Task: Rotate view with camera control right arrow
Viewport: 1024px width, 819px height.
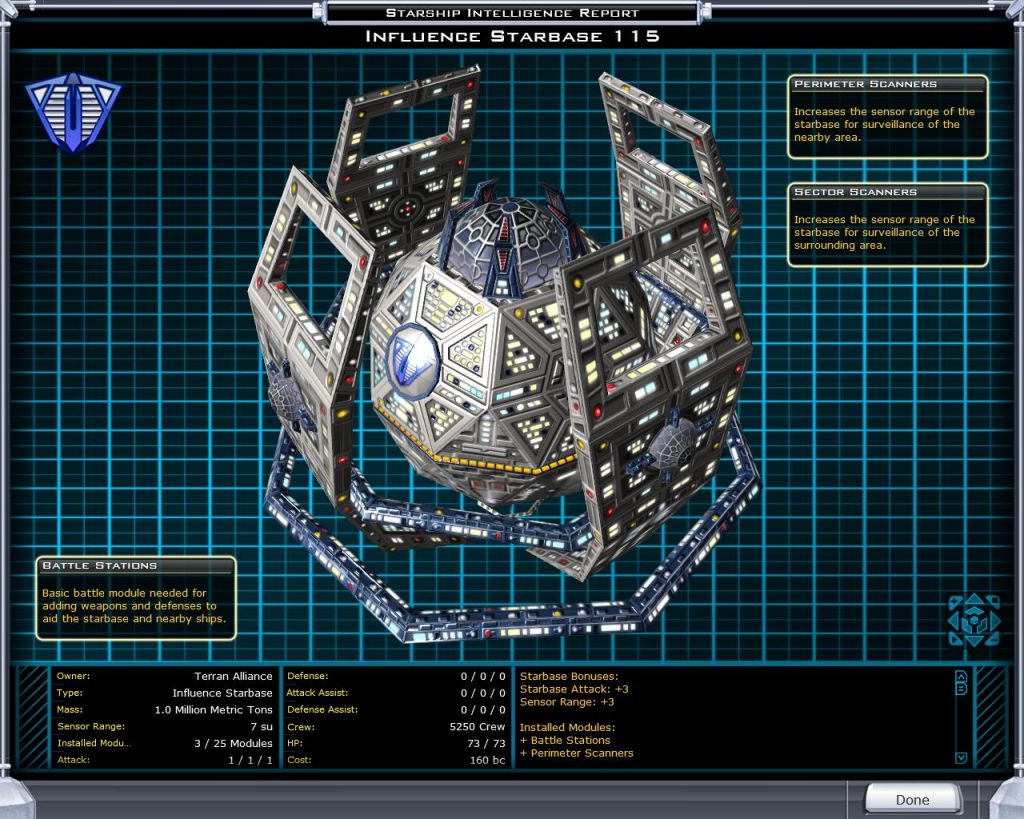Action: (x=995, y=620)
